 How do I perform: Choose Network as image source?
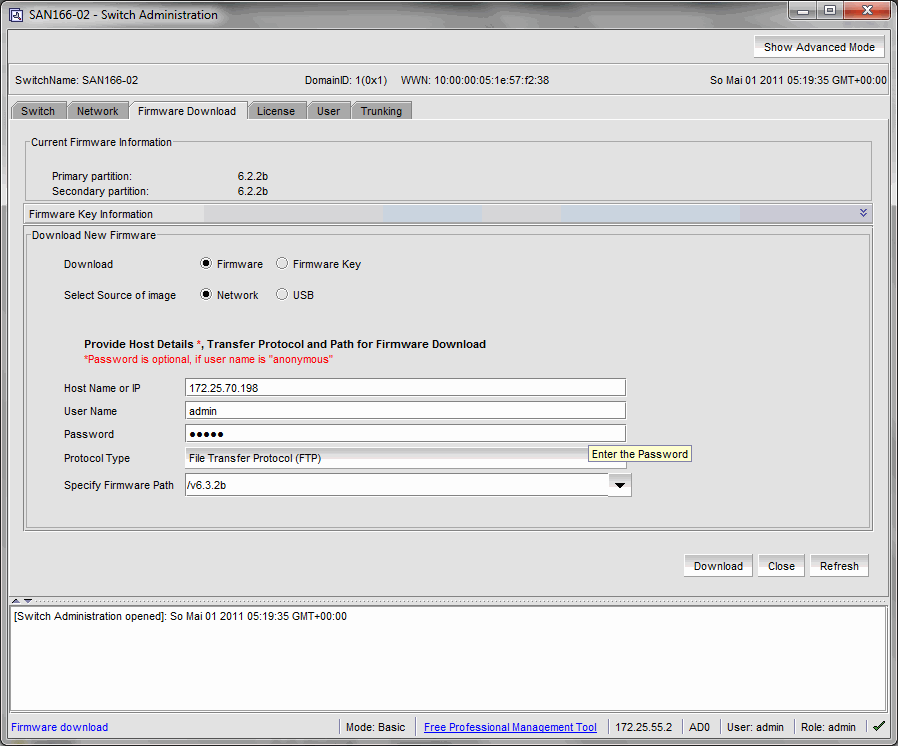click(206, 295)
